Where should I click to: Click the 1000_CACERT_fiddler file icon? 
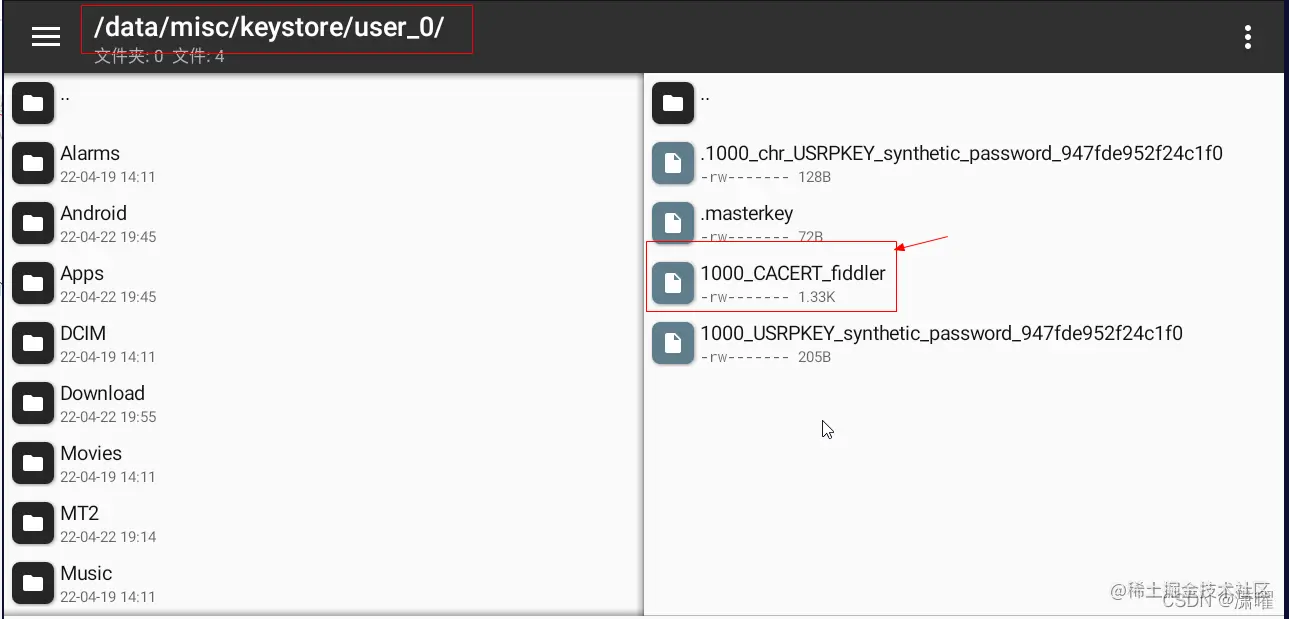[673, 283]
